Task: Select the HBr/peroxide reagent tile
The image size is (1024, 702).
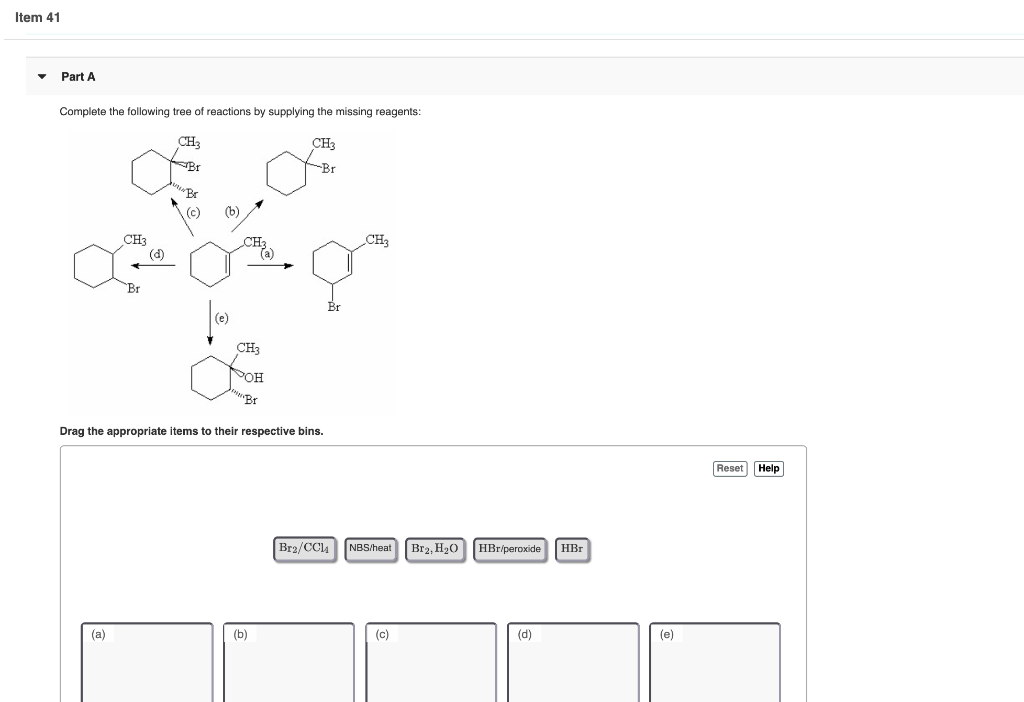Action: click(x=510, y=549)
